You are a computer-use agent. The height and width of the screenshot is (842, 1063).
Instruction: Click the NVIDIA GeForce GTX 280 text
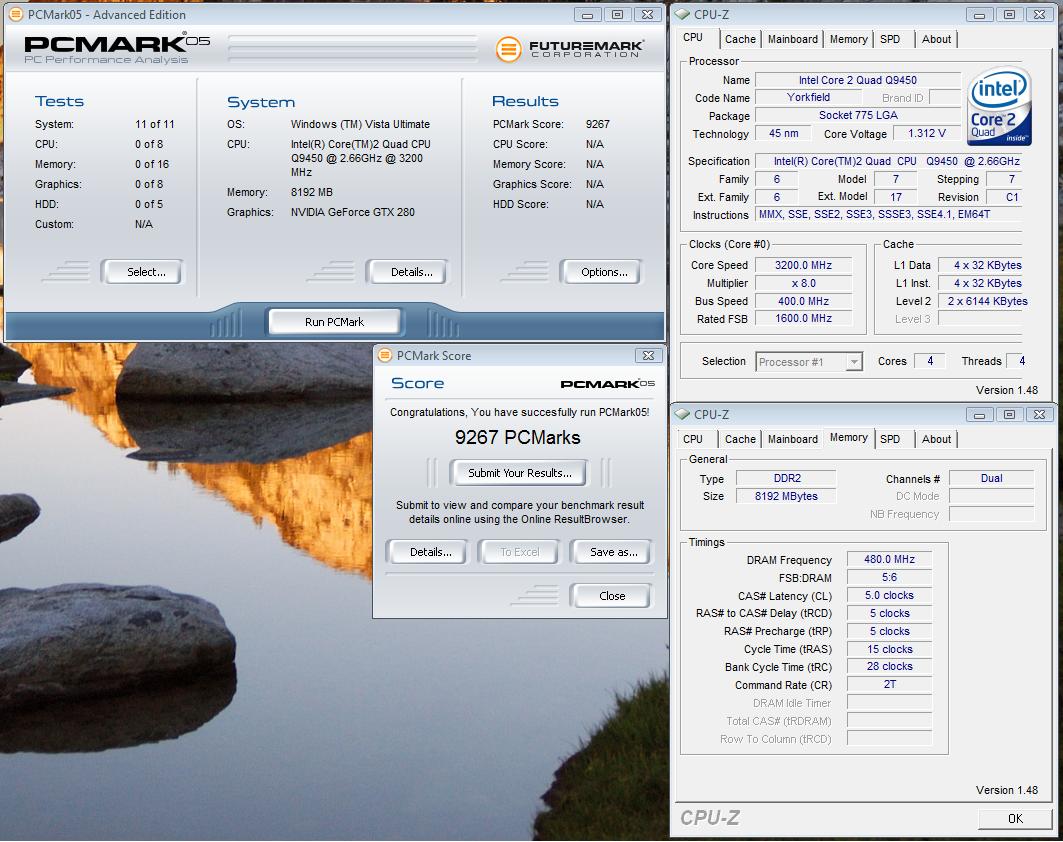(x=353, y=212)
